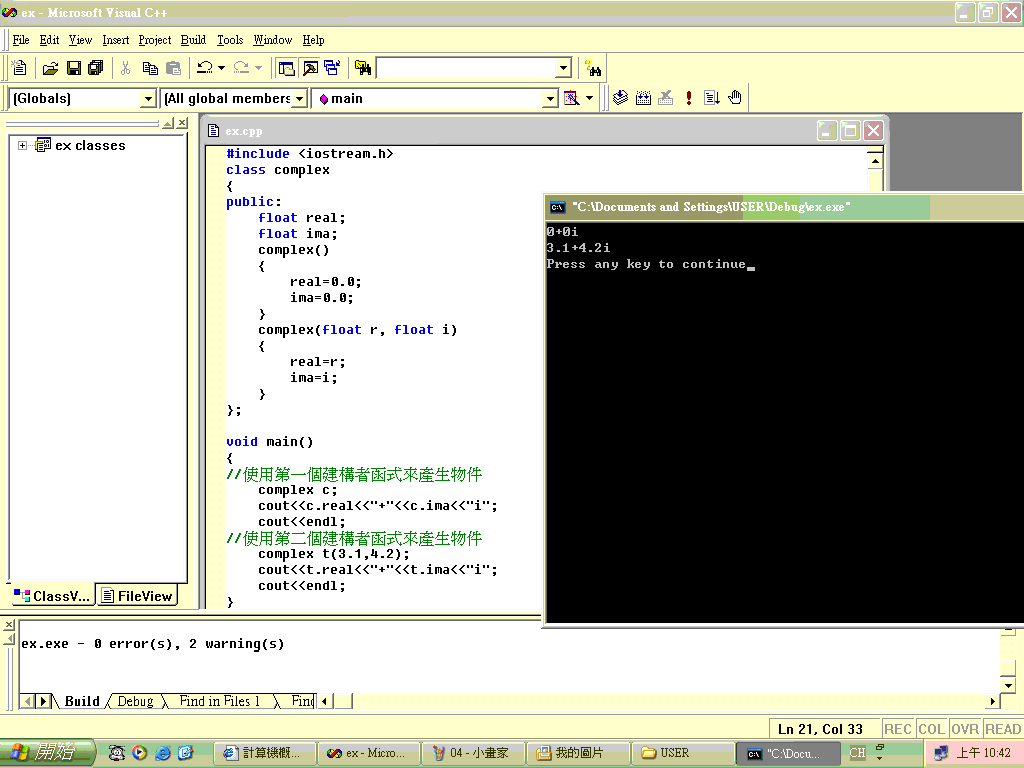
Task: Expand the ex classes tree node
Action: coord(22,146)
